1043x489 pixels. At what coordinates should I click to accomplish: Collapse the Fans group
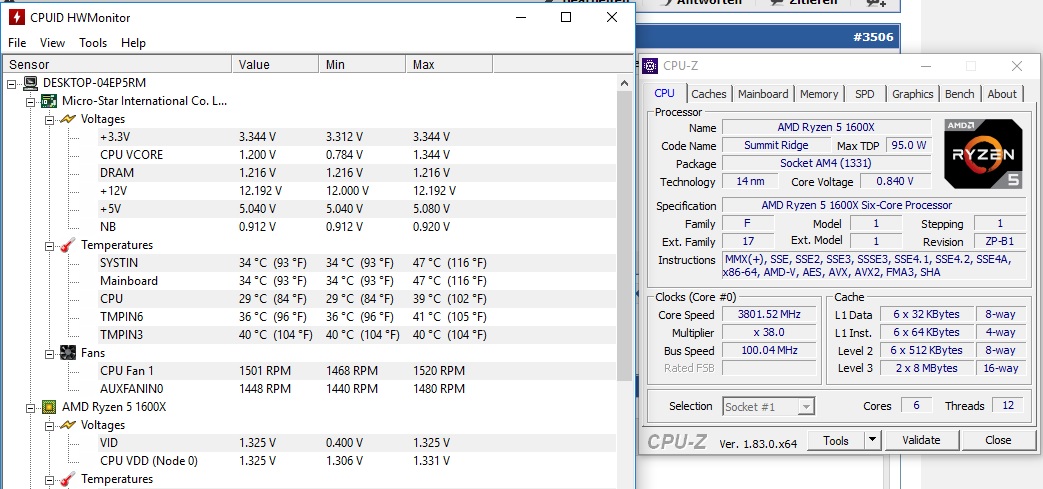pyautogui.click(x=49, y=353)
